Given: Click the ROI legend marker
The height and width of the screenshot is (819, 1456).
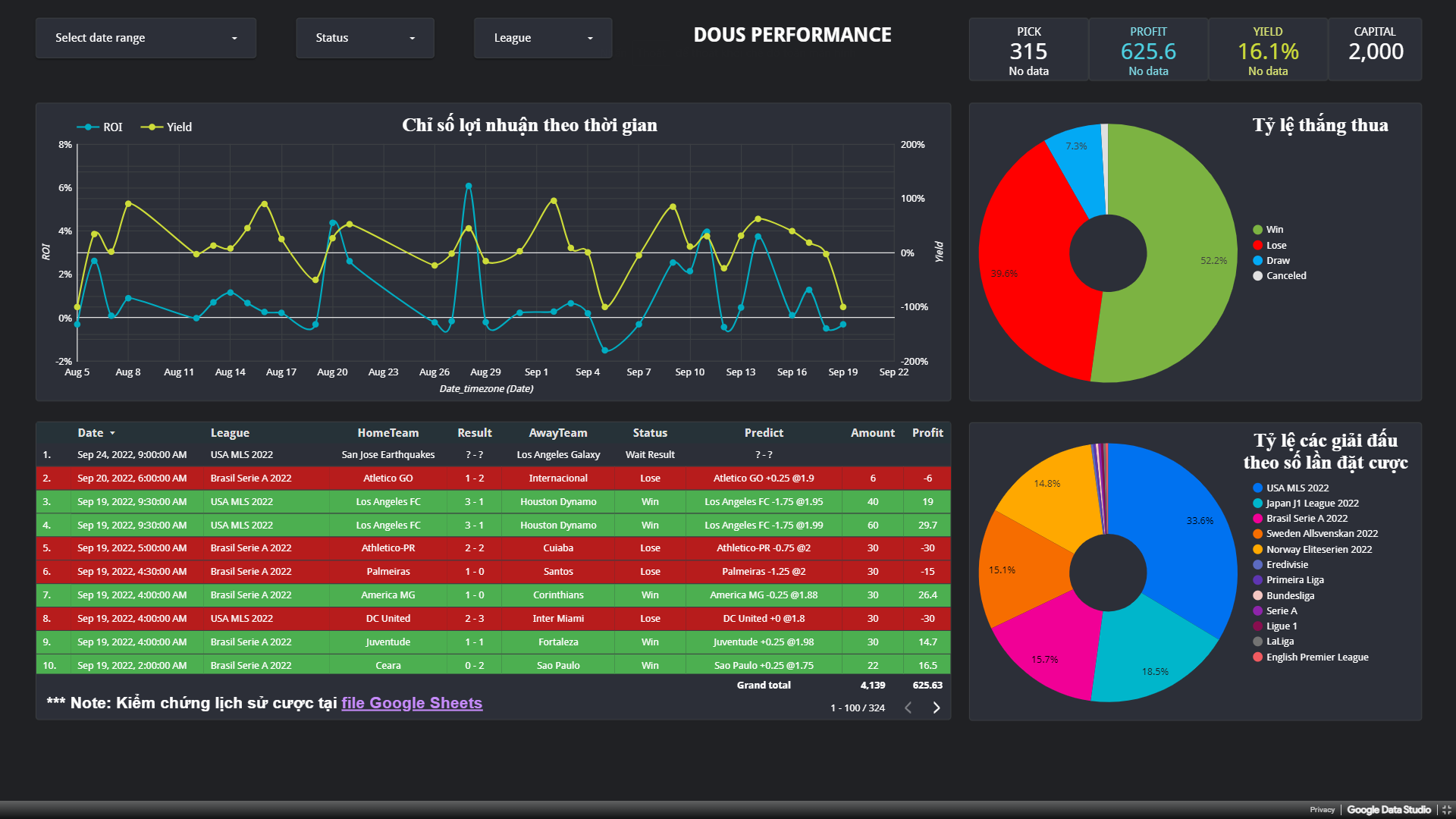Looking at the screenshot, I should click(89, 127).
